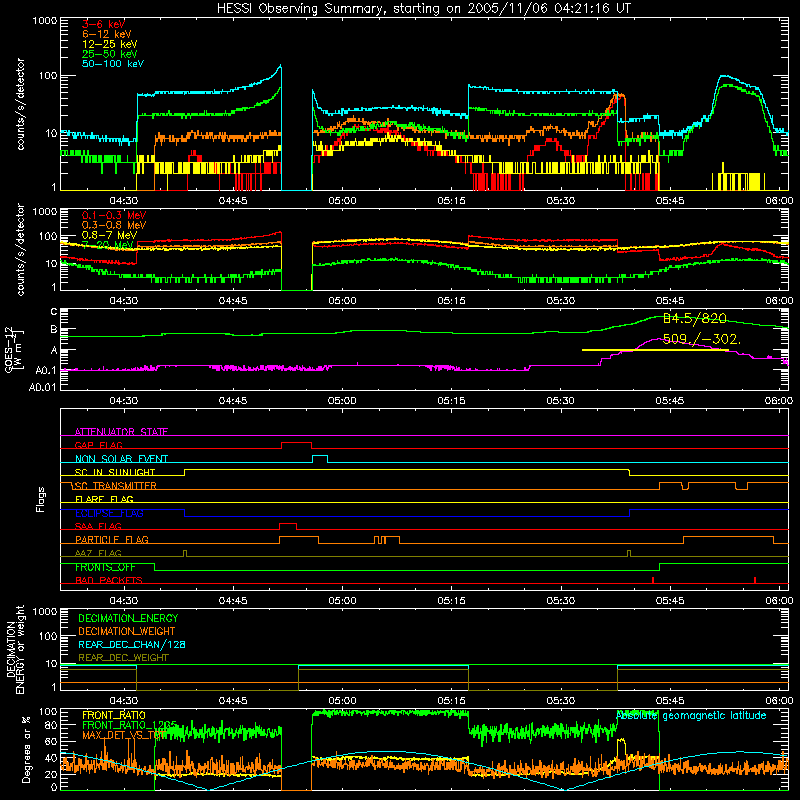Click the 0.1-0.3 MeV legend label

114,215
